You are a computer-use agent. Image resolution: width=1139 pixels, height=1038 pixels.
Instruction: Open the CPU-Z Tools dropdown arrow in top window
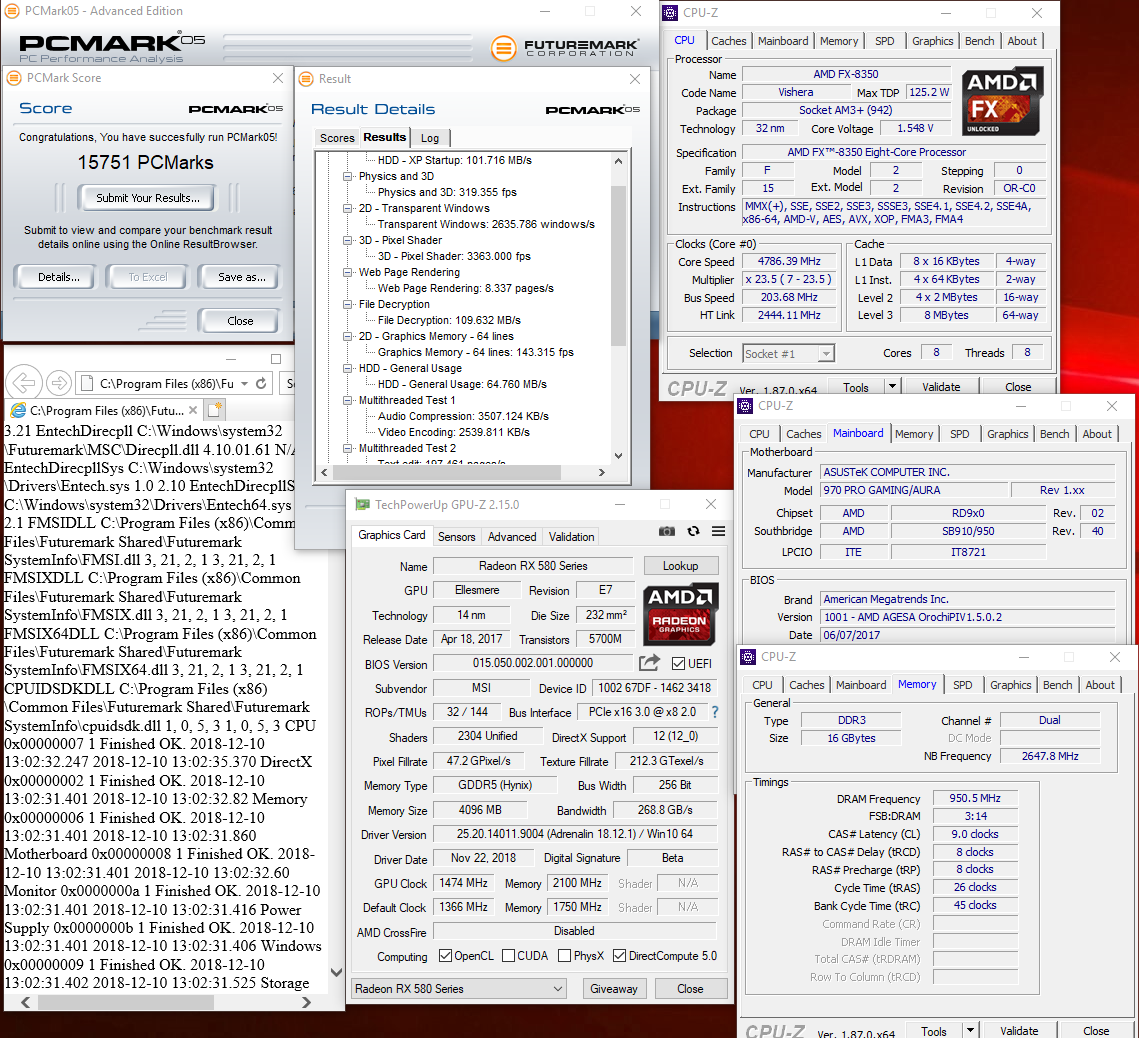(x=892, y=386)
